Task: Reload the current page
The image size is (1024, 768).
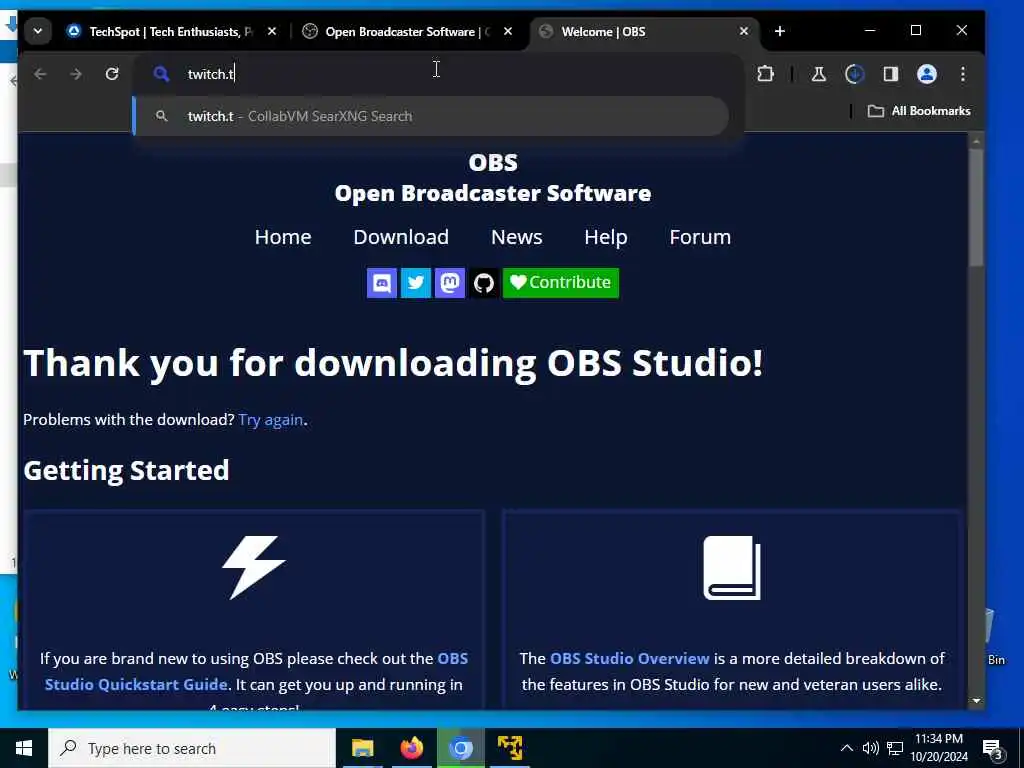Action: click(112, 74)
